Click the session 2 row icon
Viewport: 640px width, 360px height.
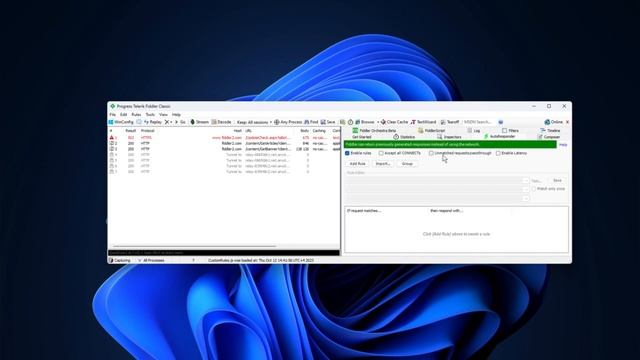coord(111,143)
